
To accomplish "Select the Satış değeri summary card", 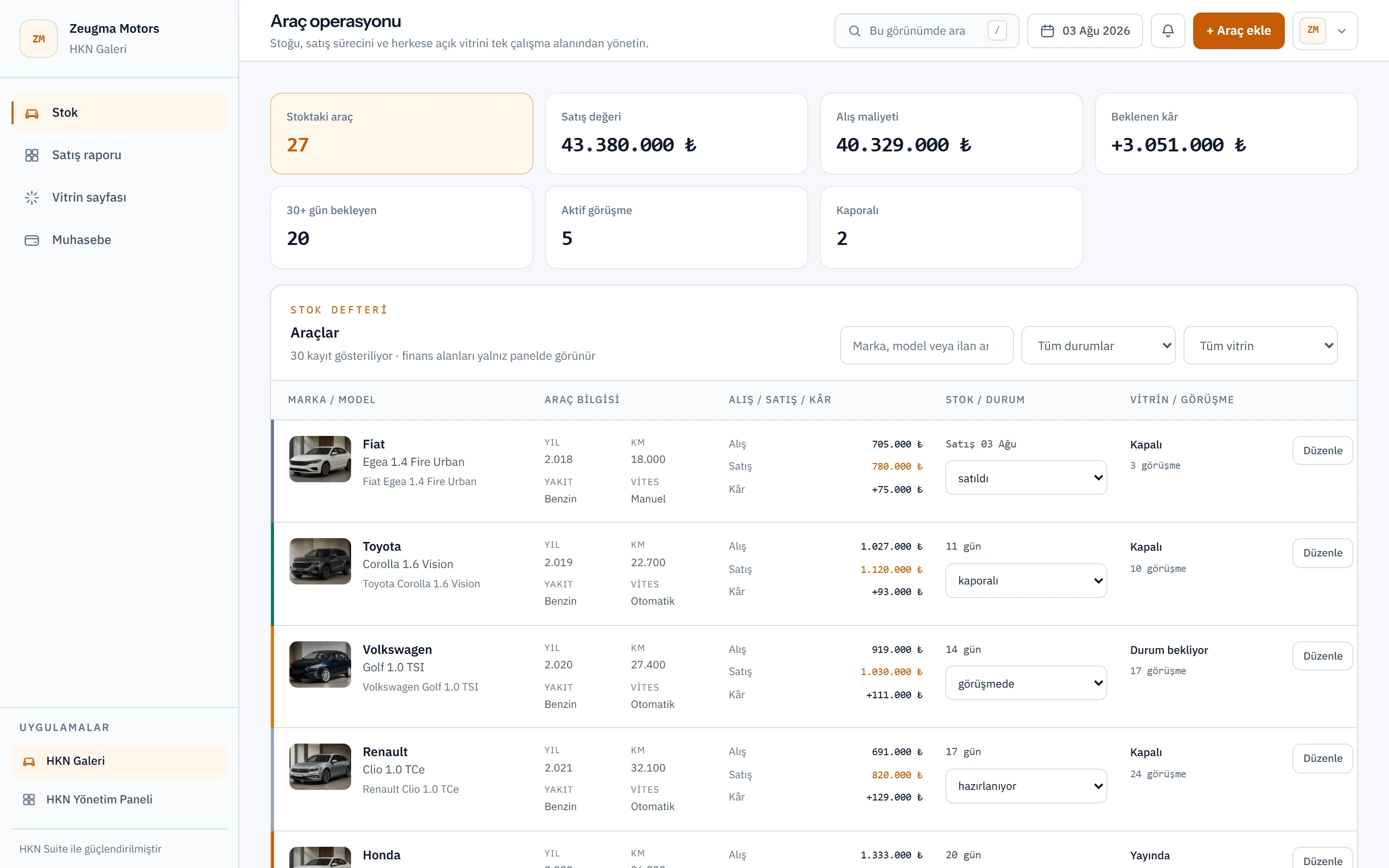I will point(677,134).
